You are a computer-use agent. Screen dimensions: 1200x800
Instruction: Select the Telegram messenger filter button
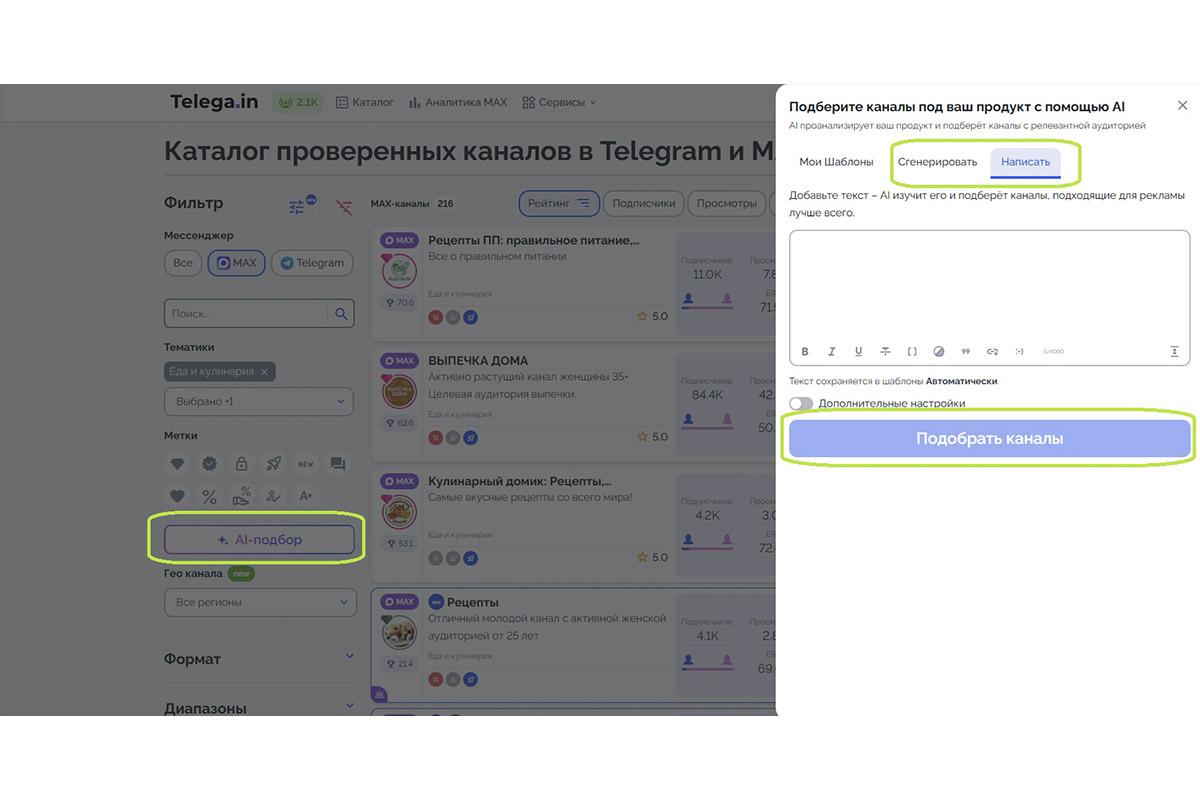tap(311, 263)
